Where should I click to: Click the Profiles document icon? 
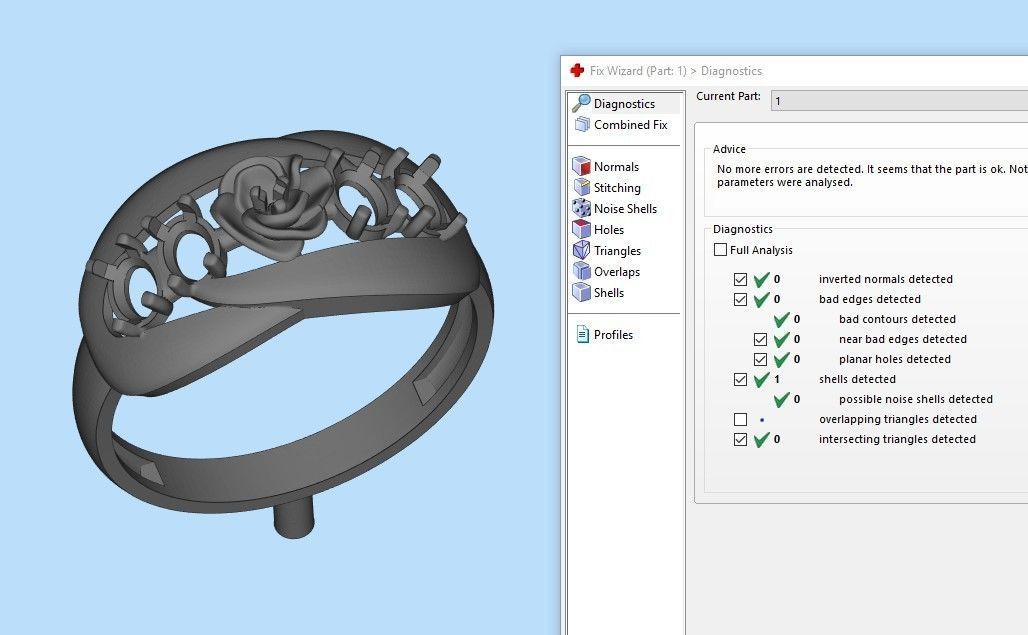click(x=582, y=334)
